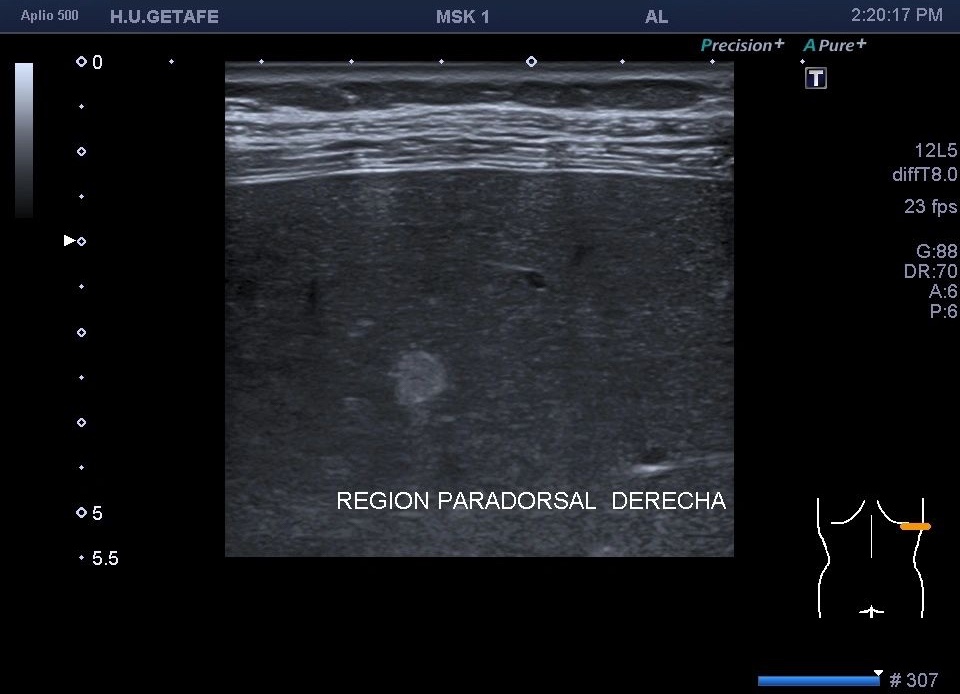Toggle the APure+ imaging indicator

coord(835,45)
